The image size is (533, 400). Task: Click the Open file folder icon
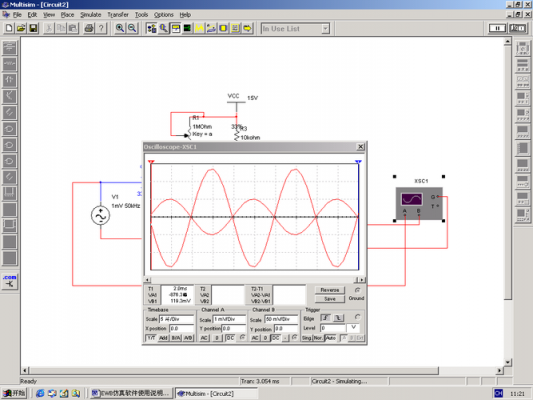pyautogui.click(x=21, y=28)
